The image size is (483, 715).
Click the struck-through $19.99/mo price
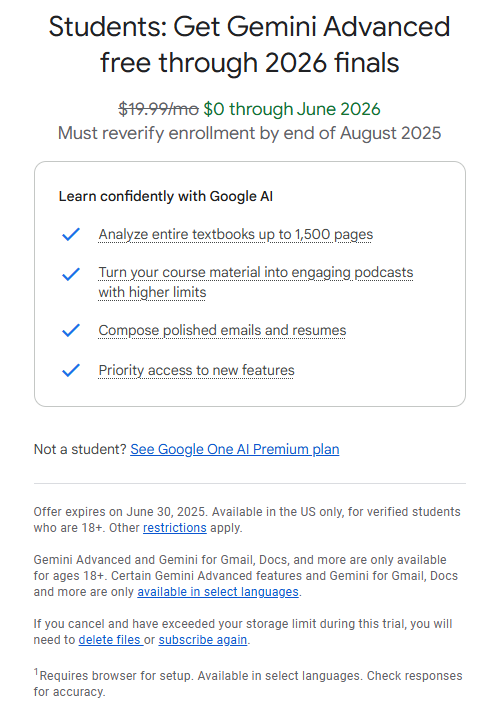pyautogui.click(x=158, y=109)
